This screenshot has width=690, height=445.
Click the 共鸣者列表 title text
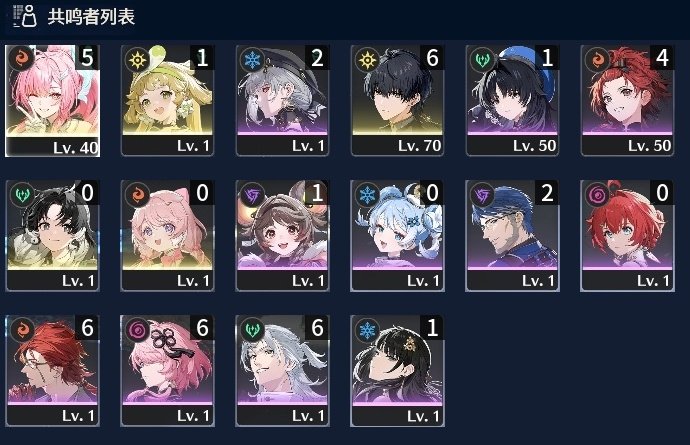click(x=91, y=17)
